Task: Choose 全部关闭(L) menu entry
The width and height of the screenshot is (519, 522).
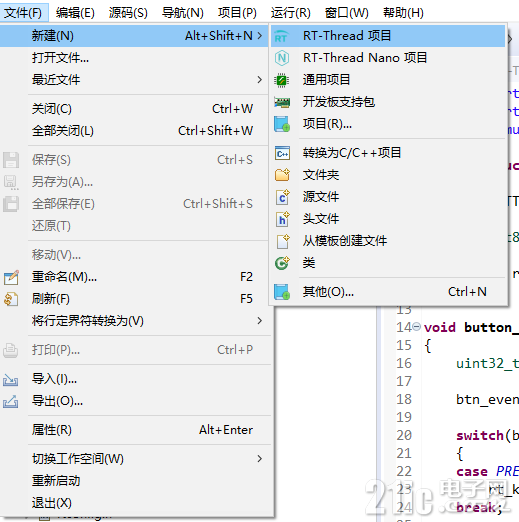Action: (x=134, y=131)
